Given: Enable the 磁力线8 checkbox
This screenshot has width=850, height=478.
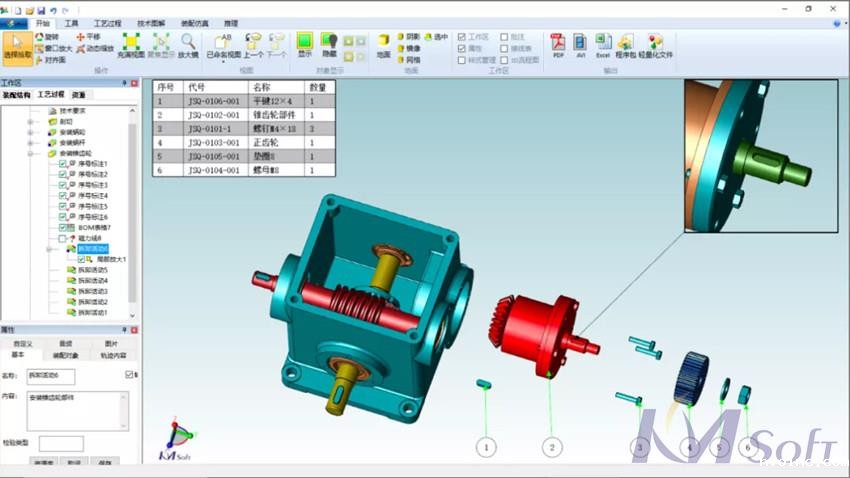Looking at the screenshot, I should 63,238.
